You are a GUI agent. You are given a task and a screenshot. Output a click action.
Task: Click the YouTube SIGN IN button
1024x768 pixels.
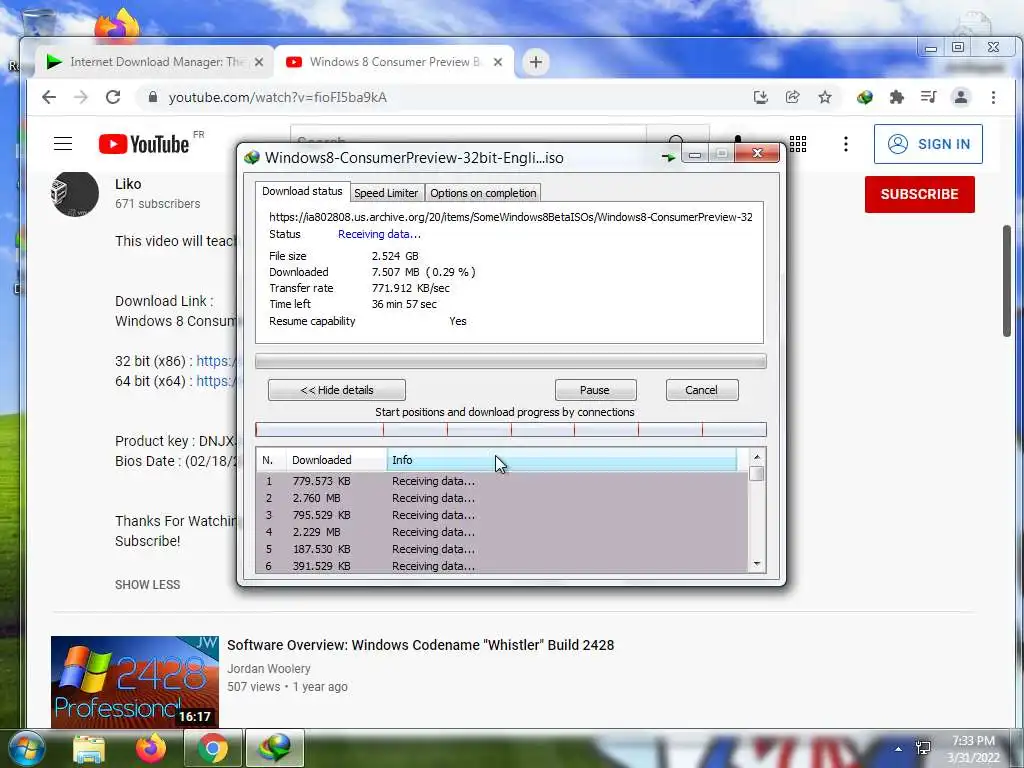pos(928,144)
